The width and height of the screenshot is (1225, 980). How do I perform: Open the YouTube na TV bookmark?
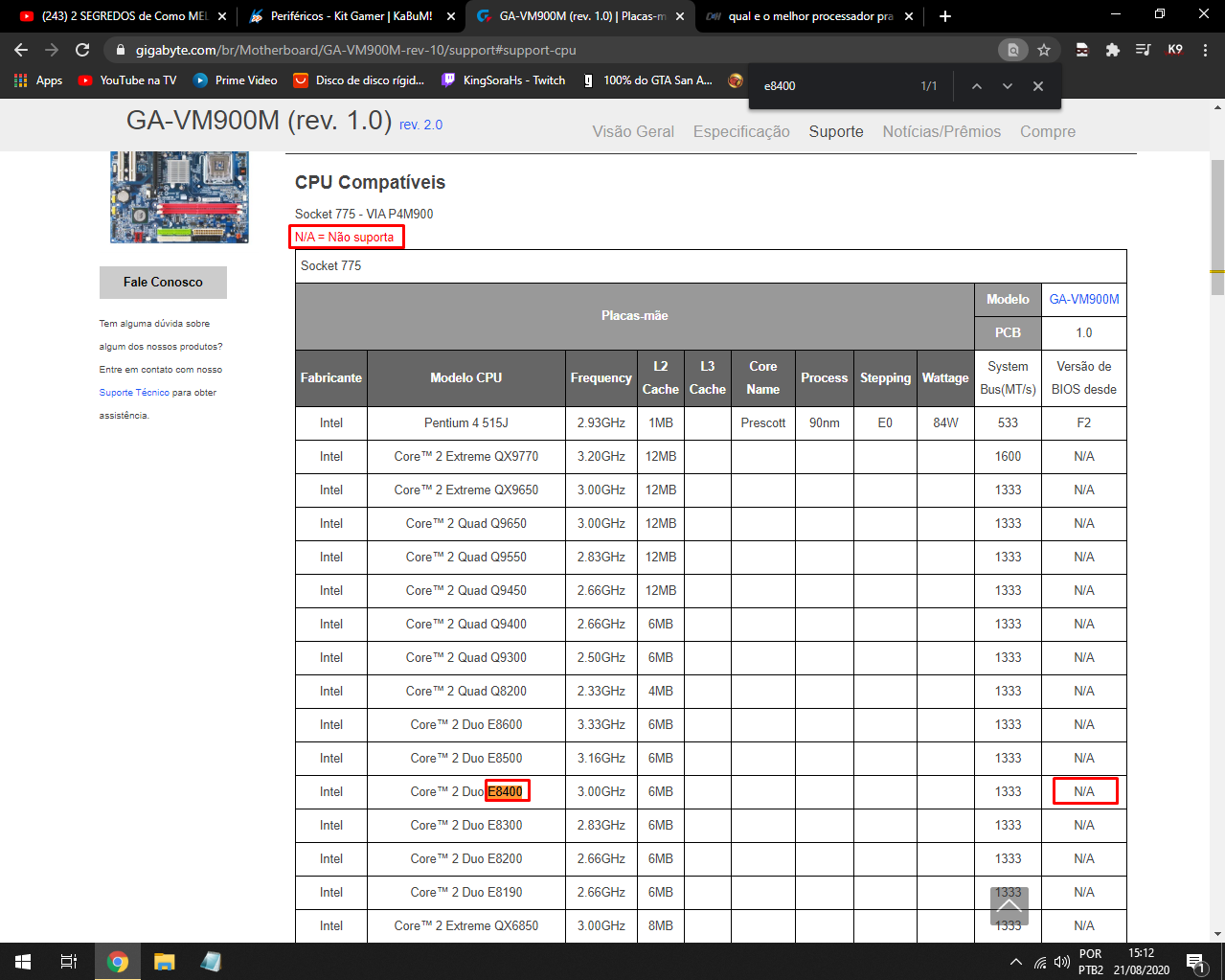(x=127, y=80)
